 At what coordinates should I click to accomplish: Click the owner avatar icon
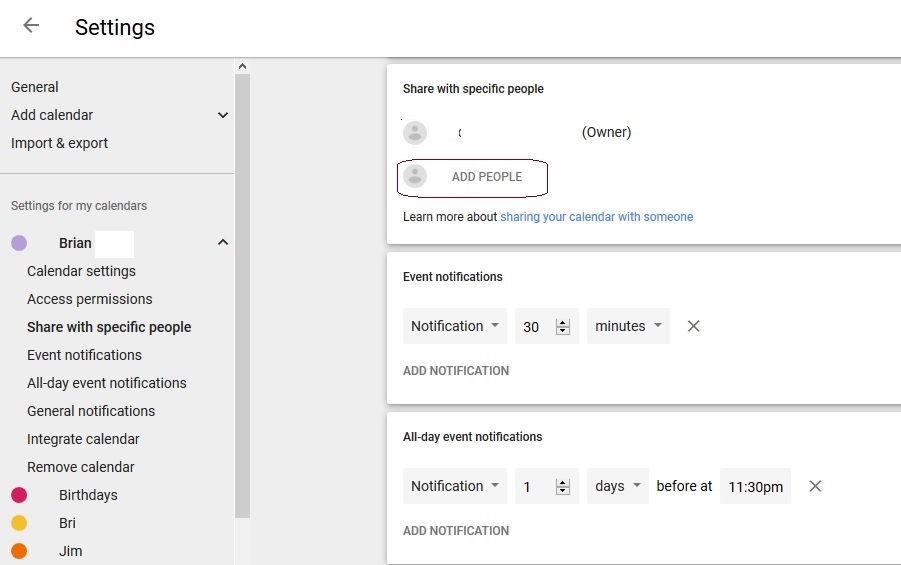(x=415, y=133)
